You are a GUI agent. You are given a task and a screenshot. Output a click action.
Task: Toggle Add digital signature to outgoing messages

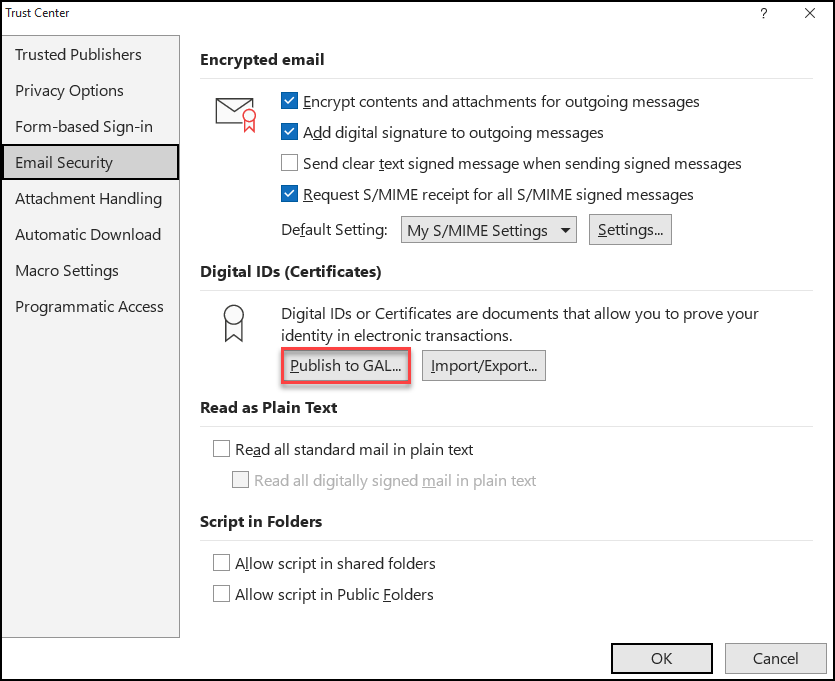(x=290, y=132)
